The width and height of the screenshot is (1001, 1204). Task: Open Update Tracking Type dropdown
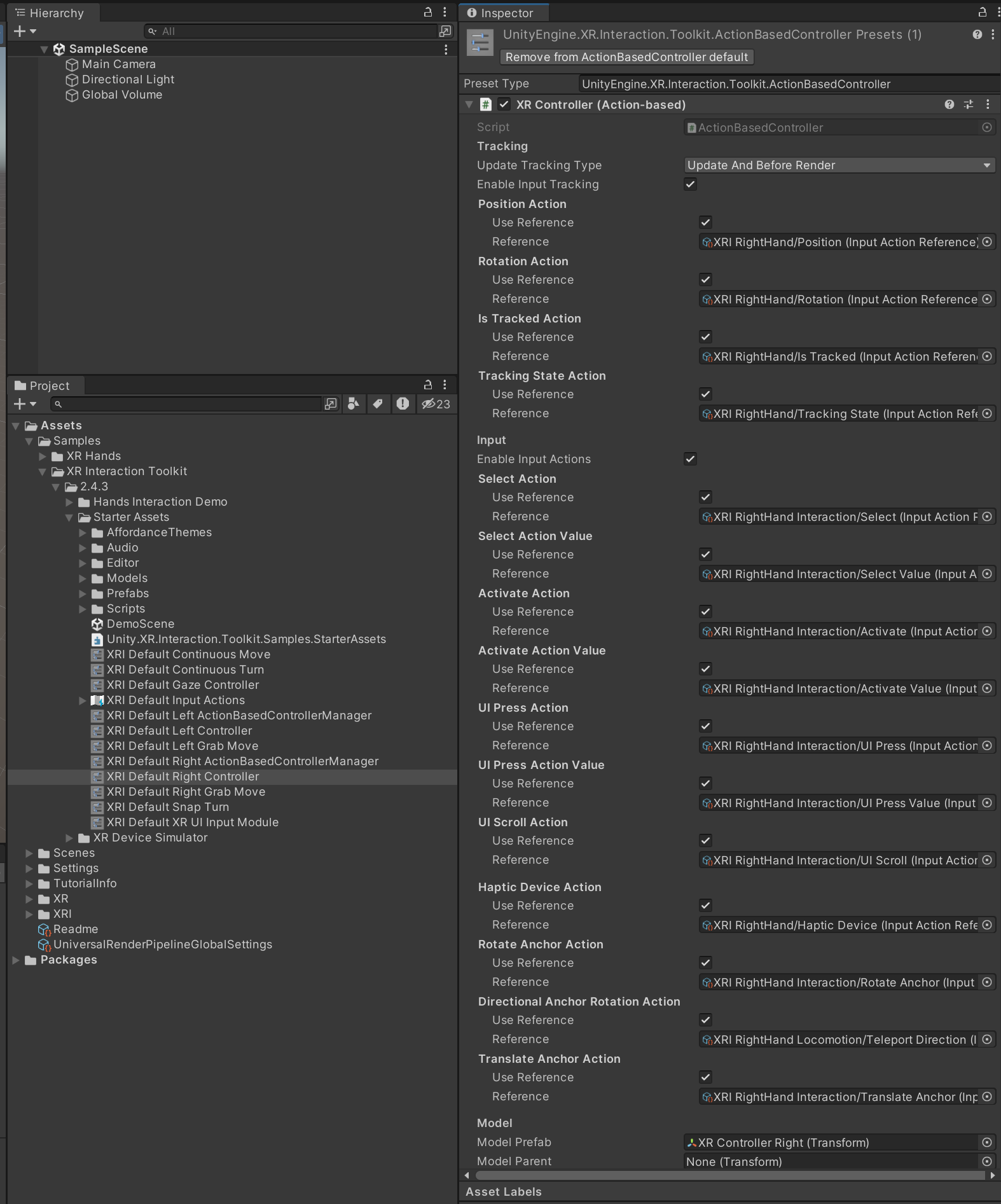(x=839, y=165)
